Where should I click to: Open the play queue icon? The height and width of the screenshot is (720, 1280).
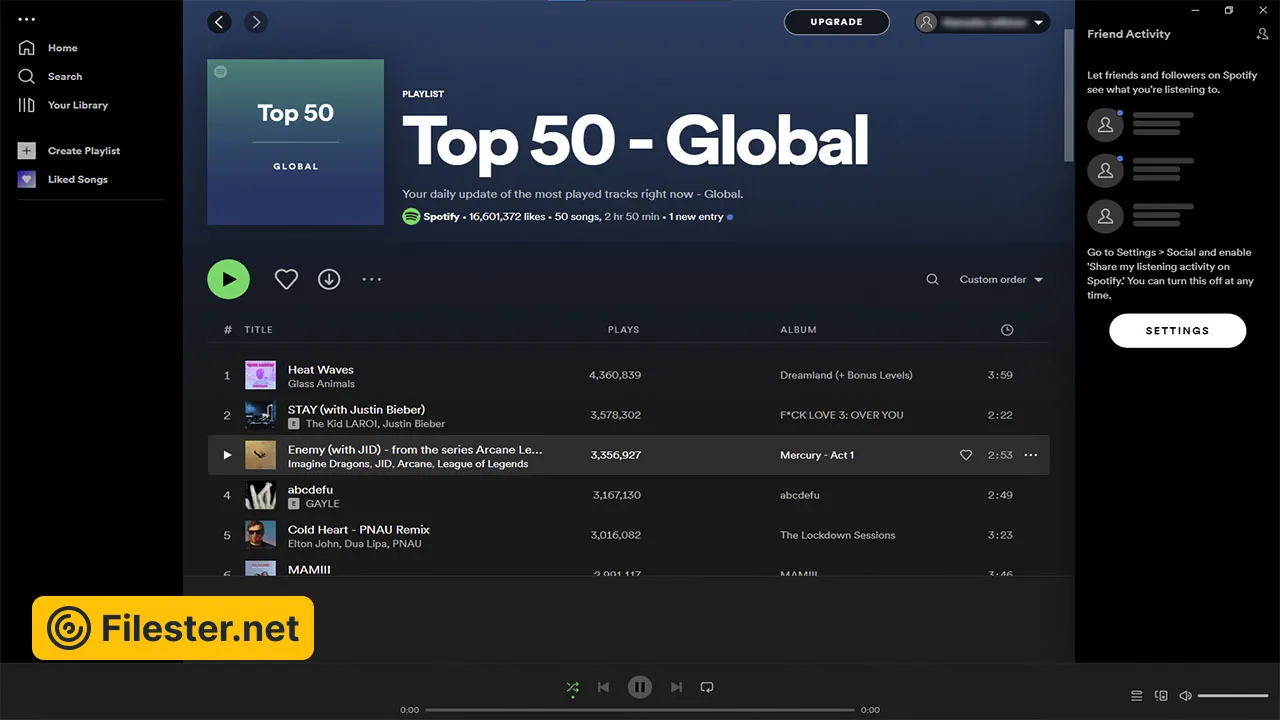(x=1136, y=695)
